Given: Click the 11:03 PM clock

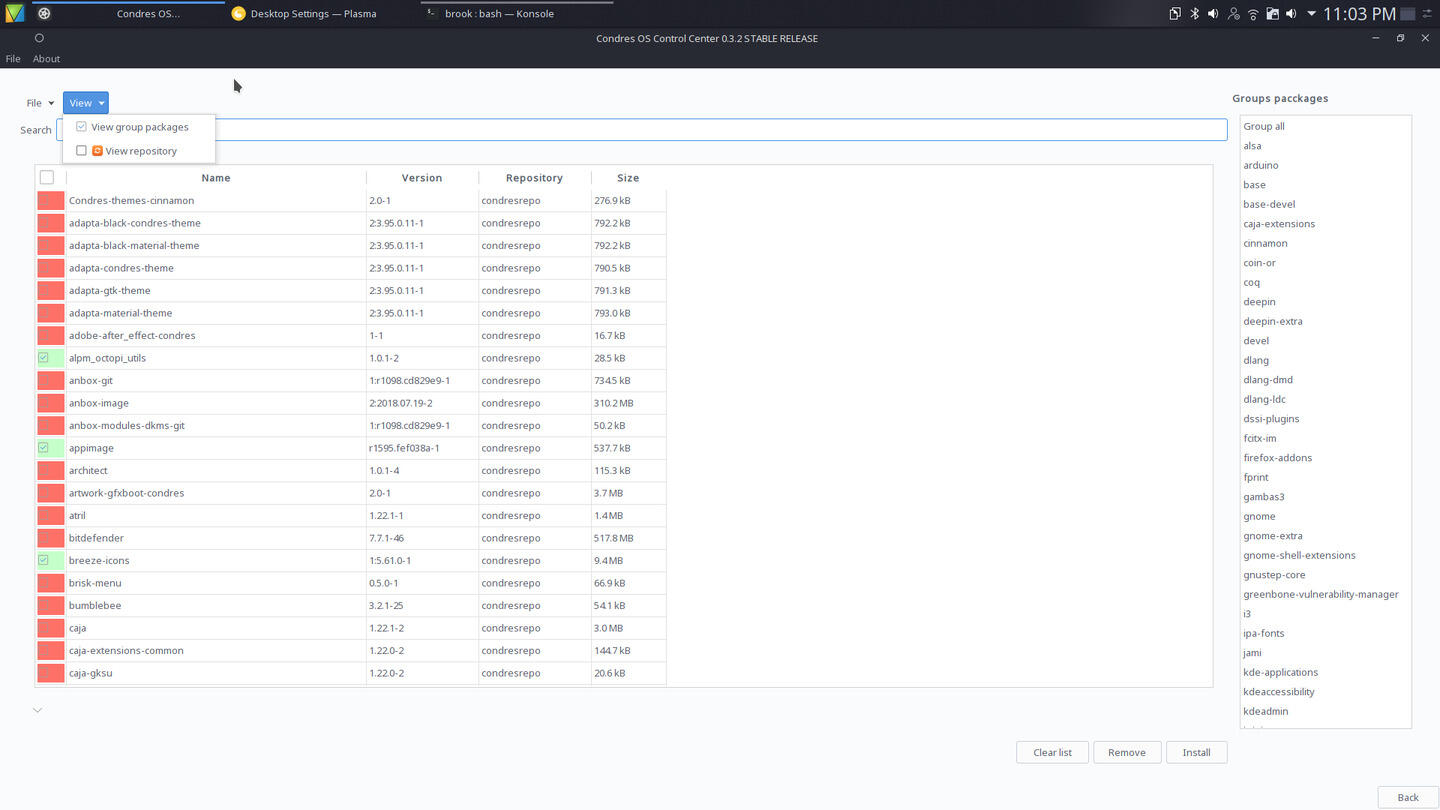Looking at the screenshot, I should [x=1359, y=14].
